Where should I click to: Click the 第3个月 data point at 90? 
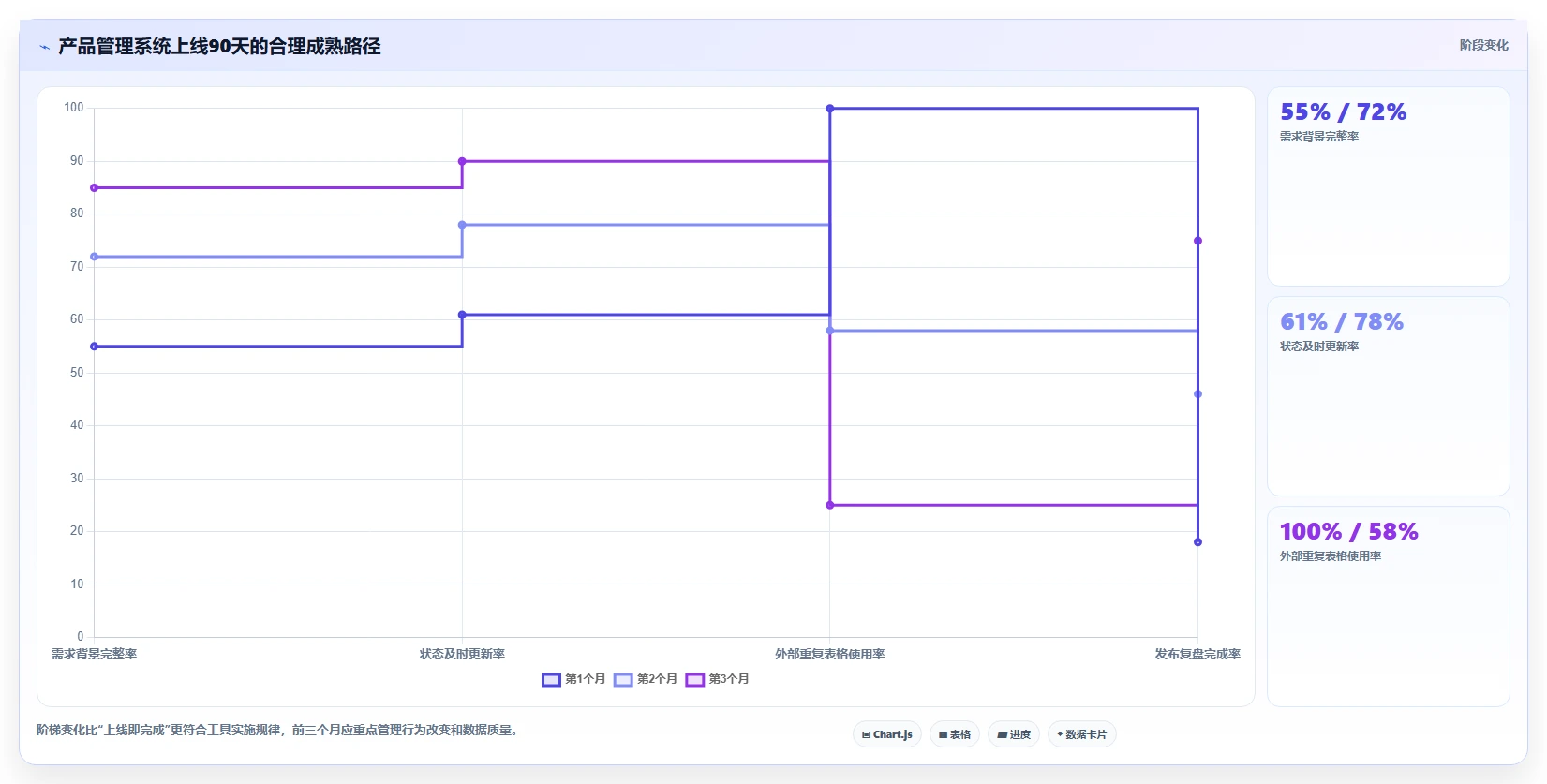[462, 161]
